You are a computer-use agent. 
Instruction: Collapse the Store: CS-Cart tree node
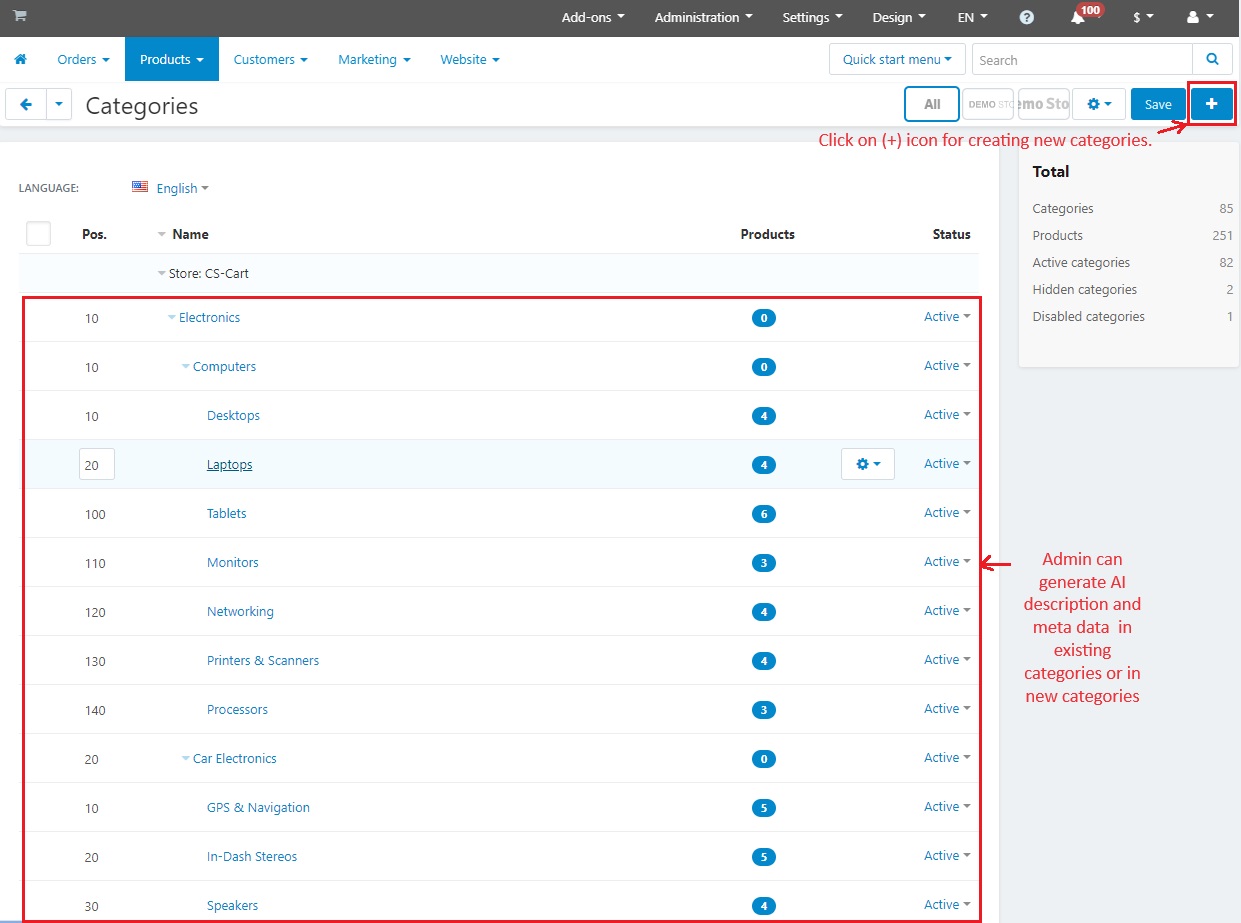pyautogui.click(x=162, y=273)
